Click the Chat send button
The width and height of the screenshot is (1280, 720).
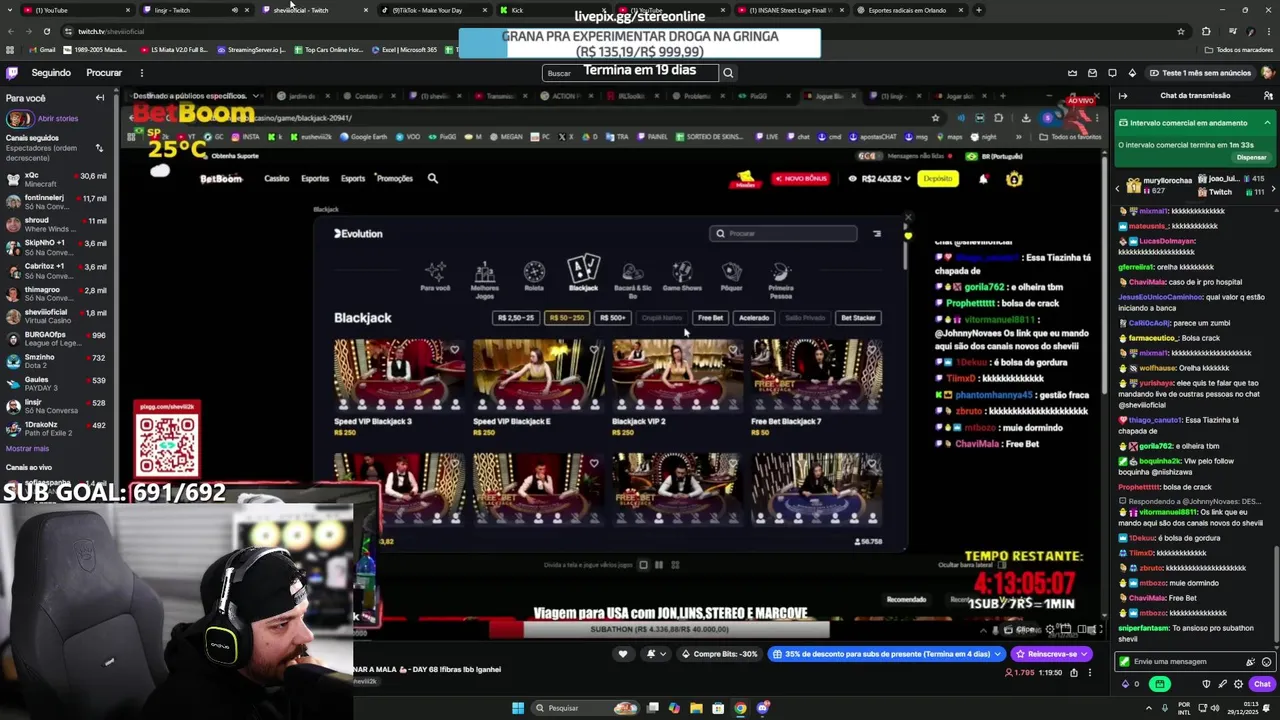(1262, 684)
